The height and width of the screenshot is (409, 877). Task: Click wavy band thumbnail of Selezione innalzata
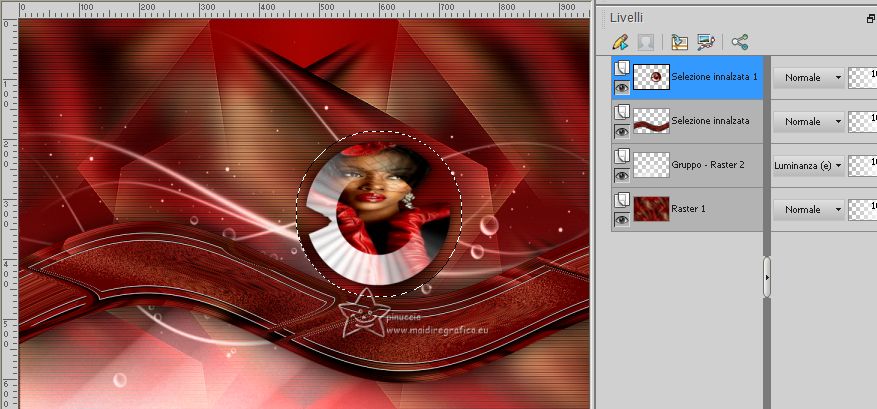(x=652, y=121)
